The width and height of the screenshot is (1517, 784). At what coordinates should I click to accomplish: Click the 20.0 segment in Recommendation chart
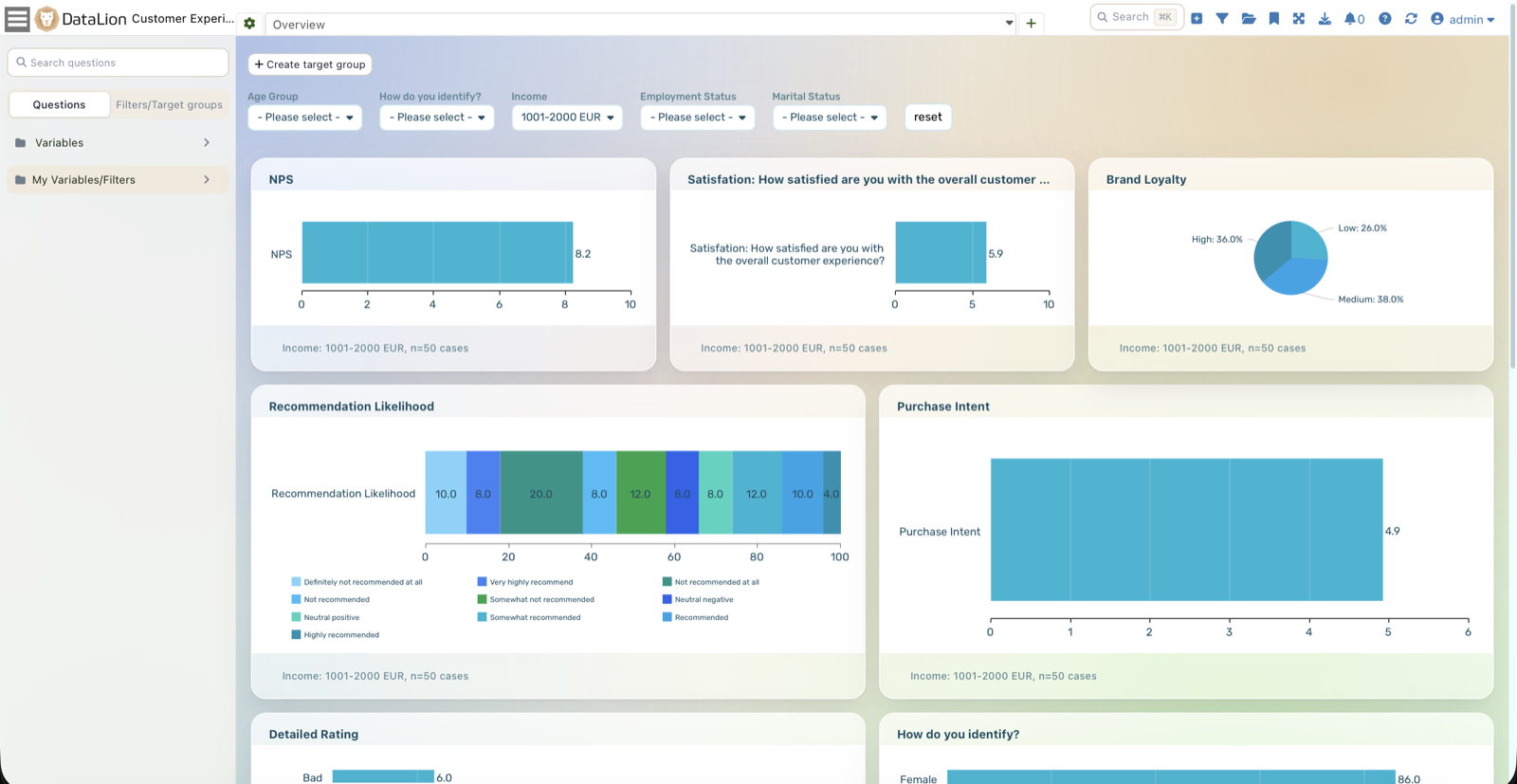(x=541, y=493)
